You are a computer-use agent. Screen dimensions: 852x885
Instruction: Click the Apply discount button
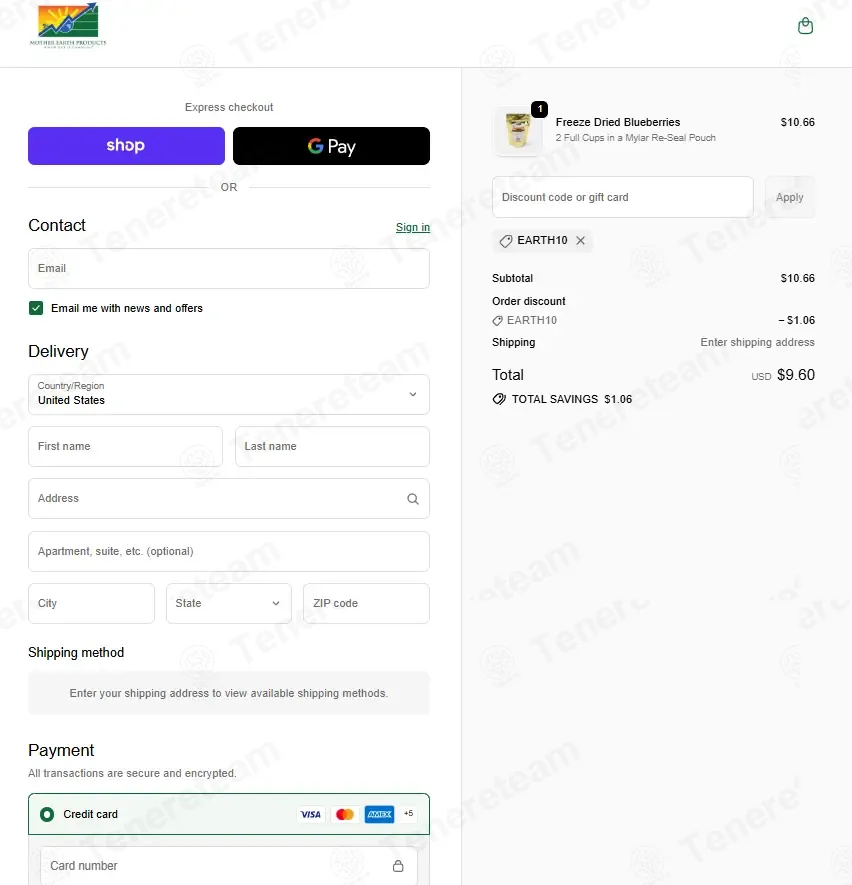coord(789,197)
